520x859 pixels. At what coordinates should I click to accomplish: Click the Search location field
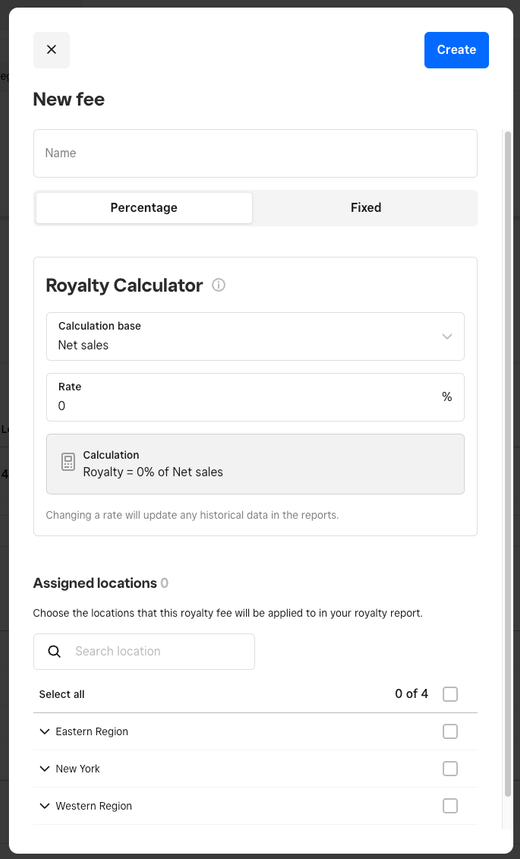click(144, 651)
